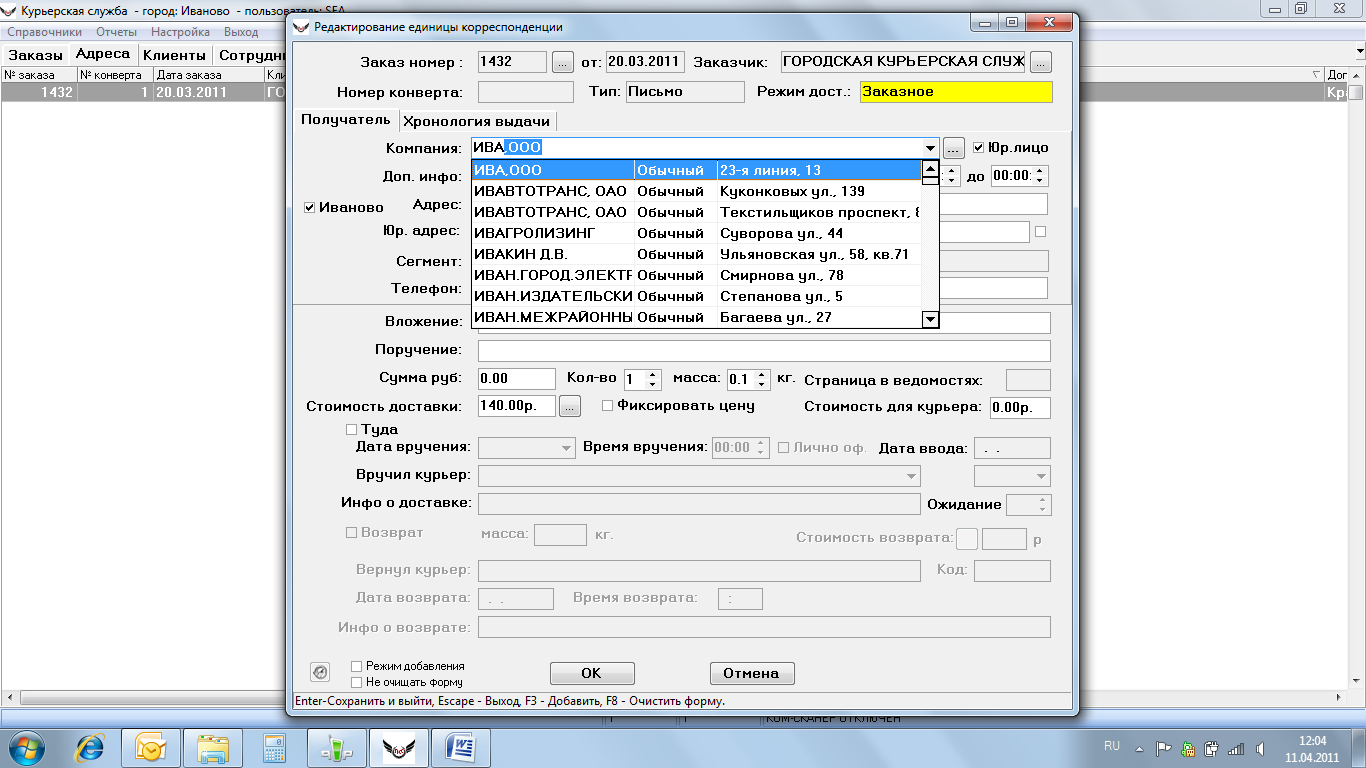Sort by Дата заказа column header
The image size is (1366, 768).
click(208, 75)
